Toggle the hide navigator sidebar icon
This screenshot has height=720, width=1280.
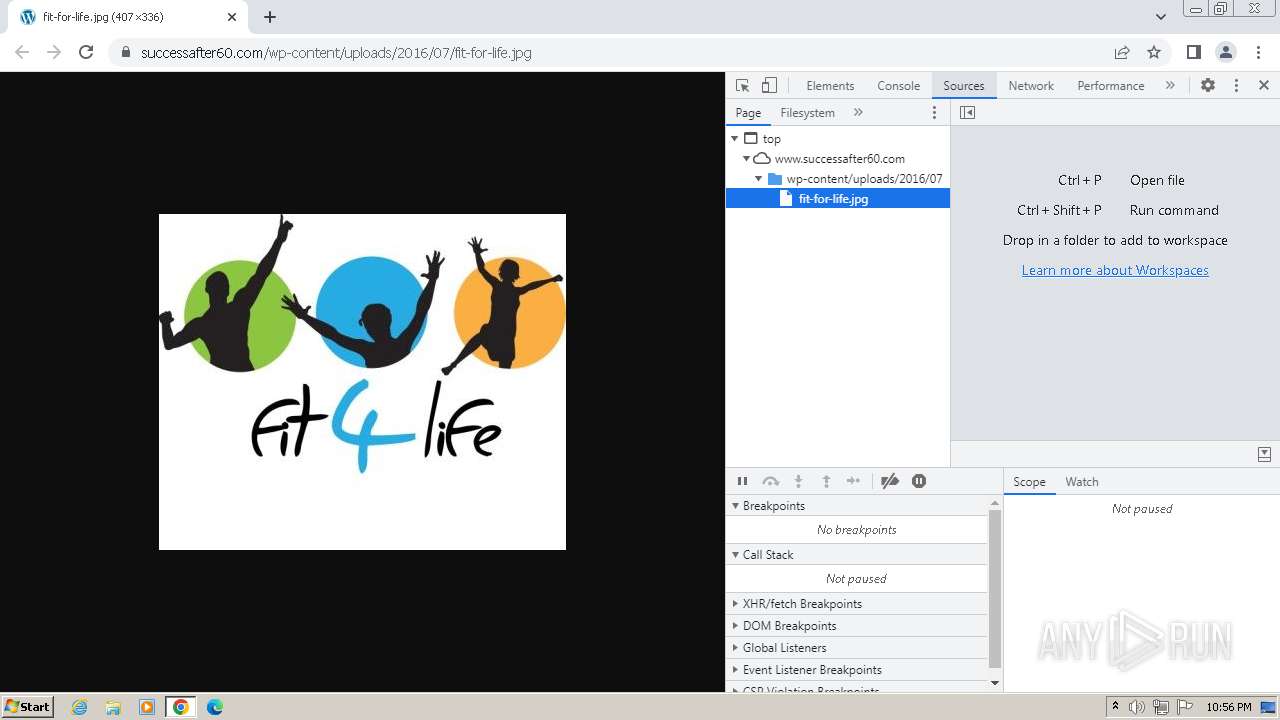click(x=967, y=113)
